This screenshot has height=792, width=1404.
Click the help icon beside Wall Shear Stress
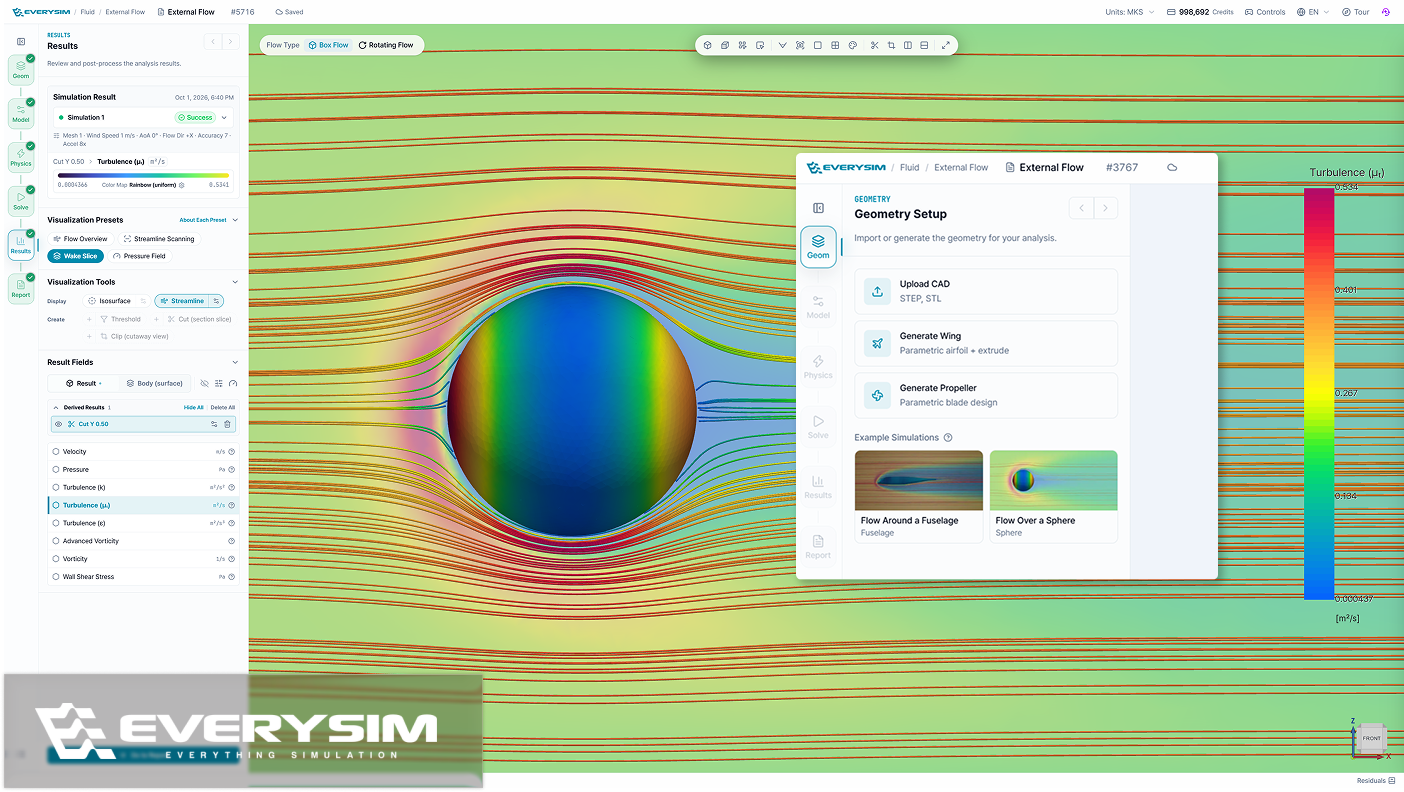click(x=231, y=577)
